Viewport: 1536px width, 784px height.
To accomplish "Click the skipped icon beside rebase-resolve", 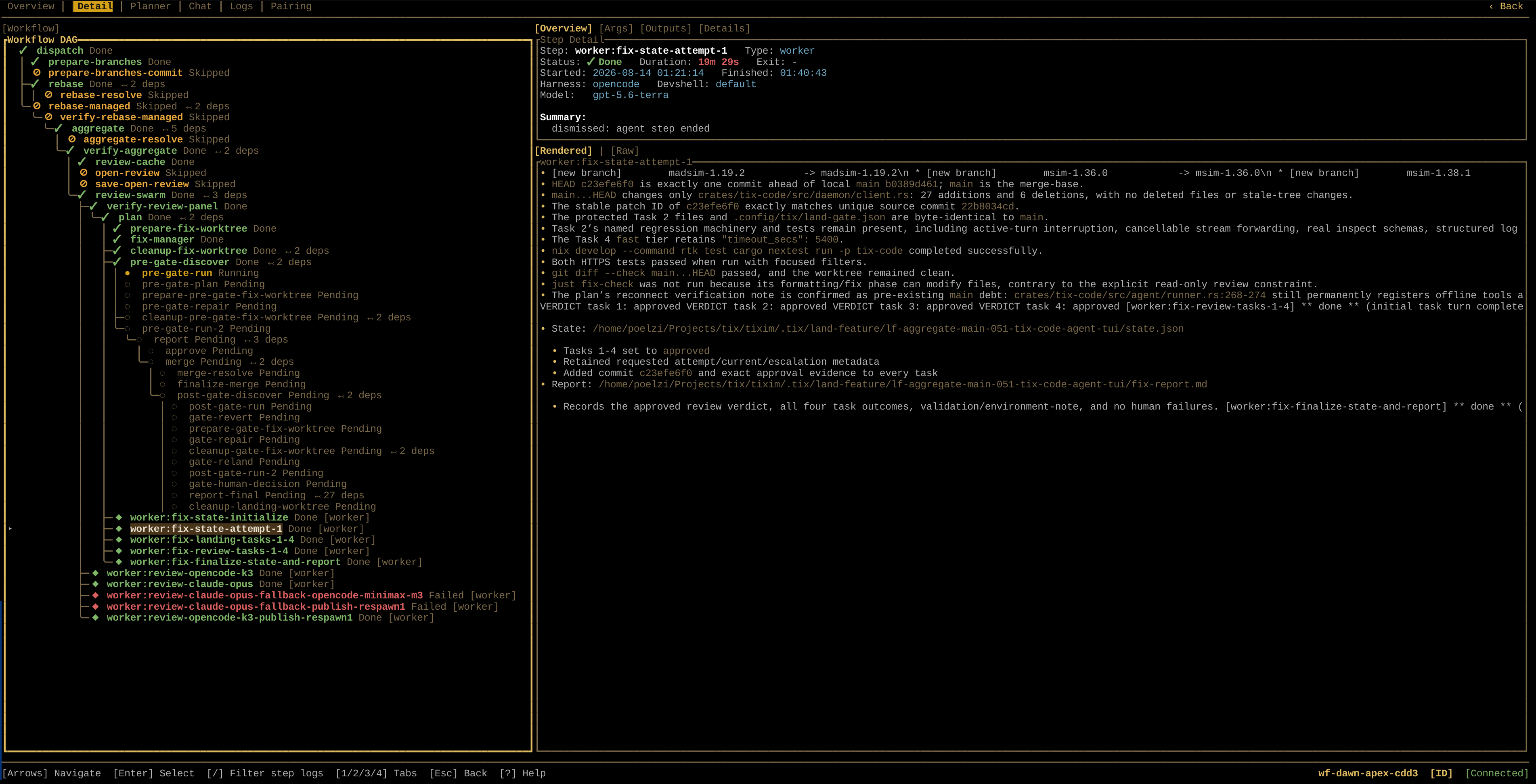I will pyautogui.click(x=48, y=95).
